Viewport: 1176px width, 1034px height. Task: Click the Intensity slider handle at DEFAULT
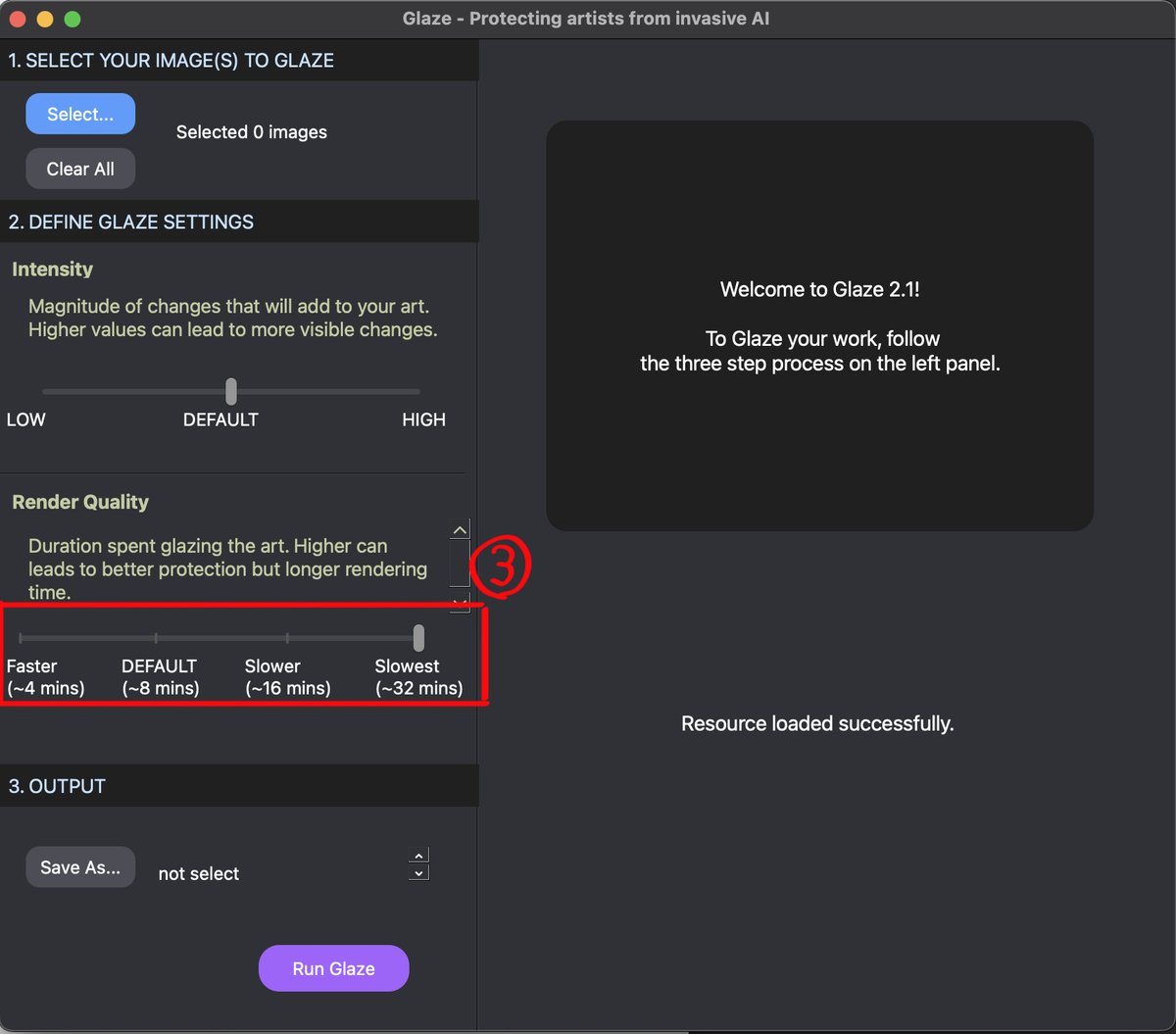(x=231, y=391)
